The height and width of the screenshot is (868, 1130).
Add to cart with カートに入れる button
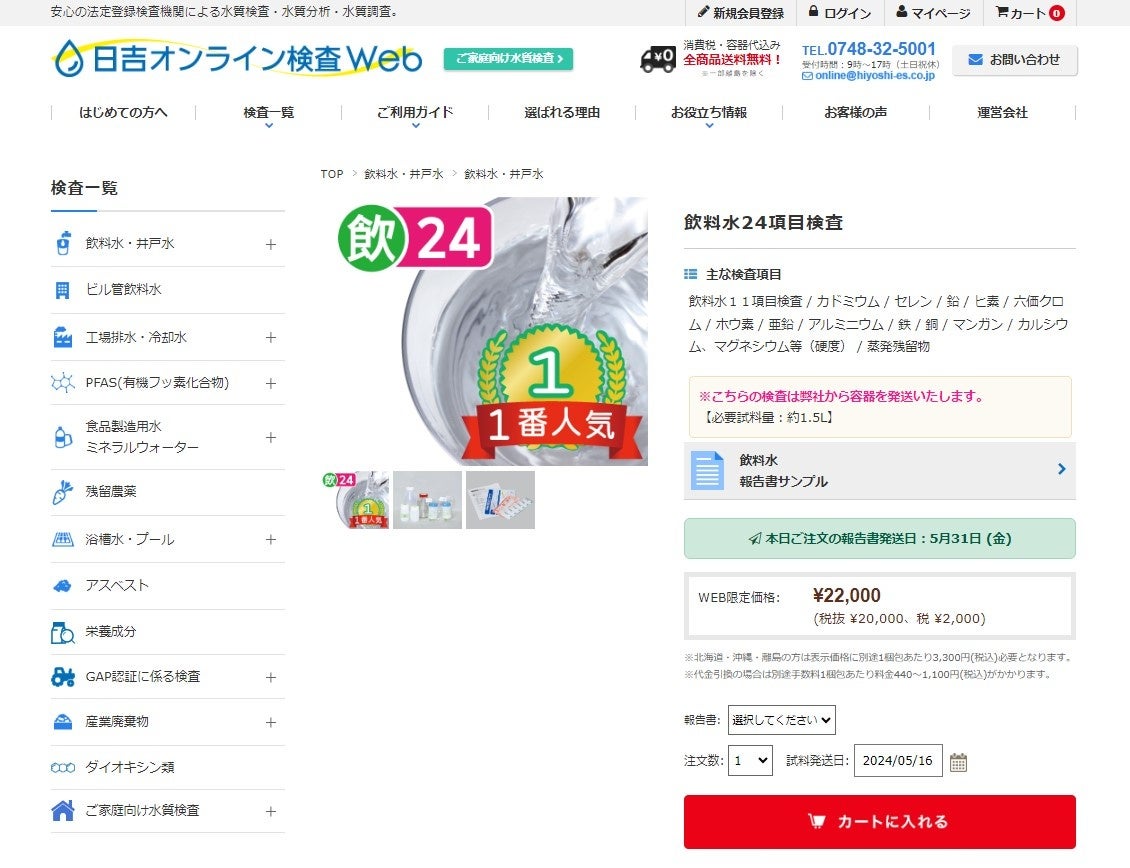click(x=879, y=821)
